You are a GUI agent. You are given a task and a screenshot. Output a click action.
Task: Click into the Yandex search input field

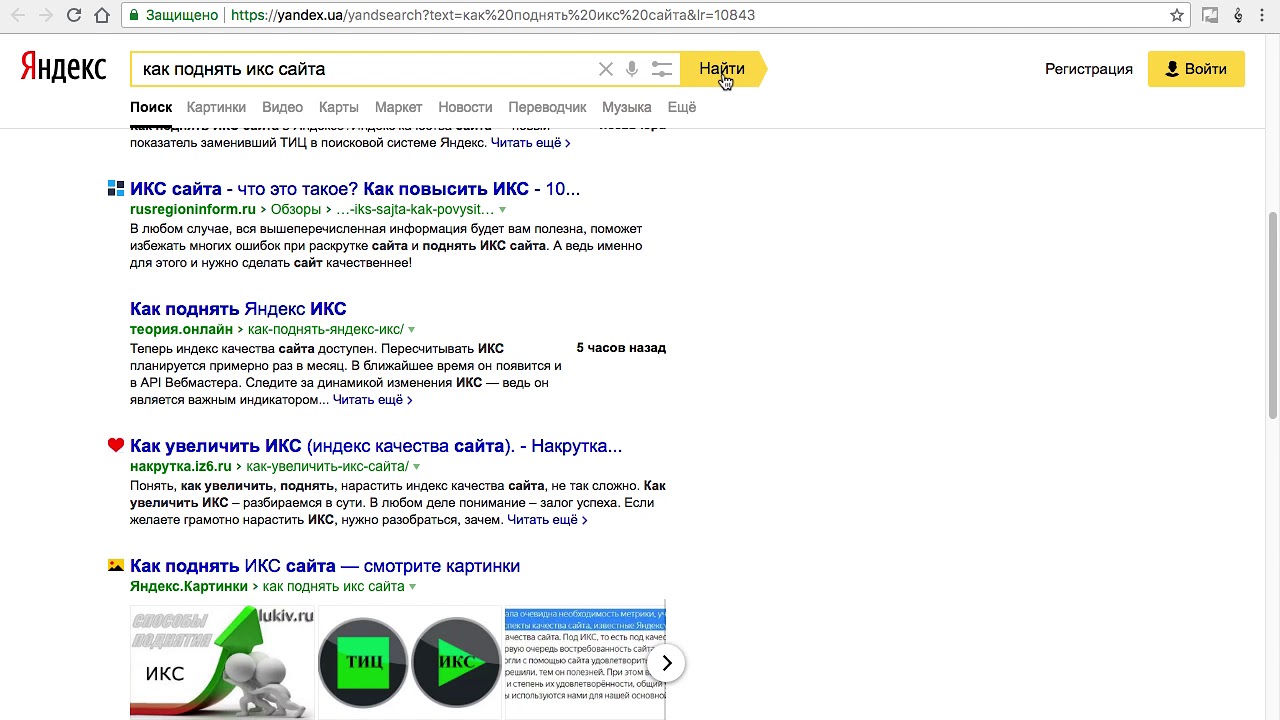coord(365,69)
